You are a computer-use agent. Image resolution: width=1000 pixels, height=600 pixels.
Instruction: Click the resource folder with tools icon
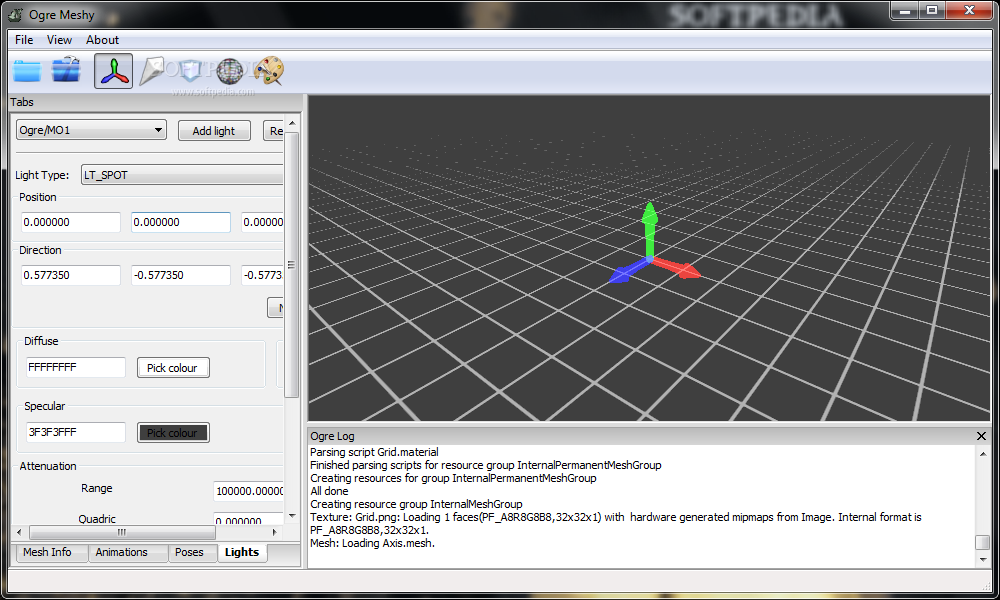[x=67, y=70]
